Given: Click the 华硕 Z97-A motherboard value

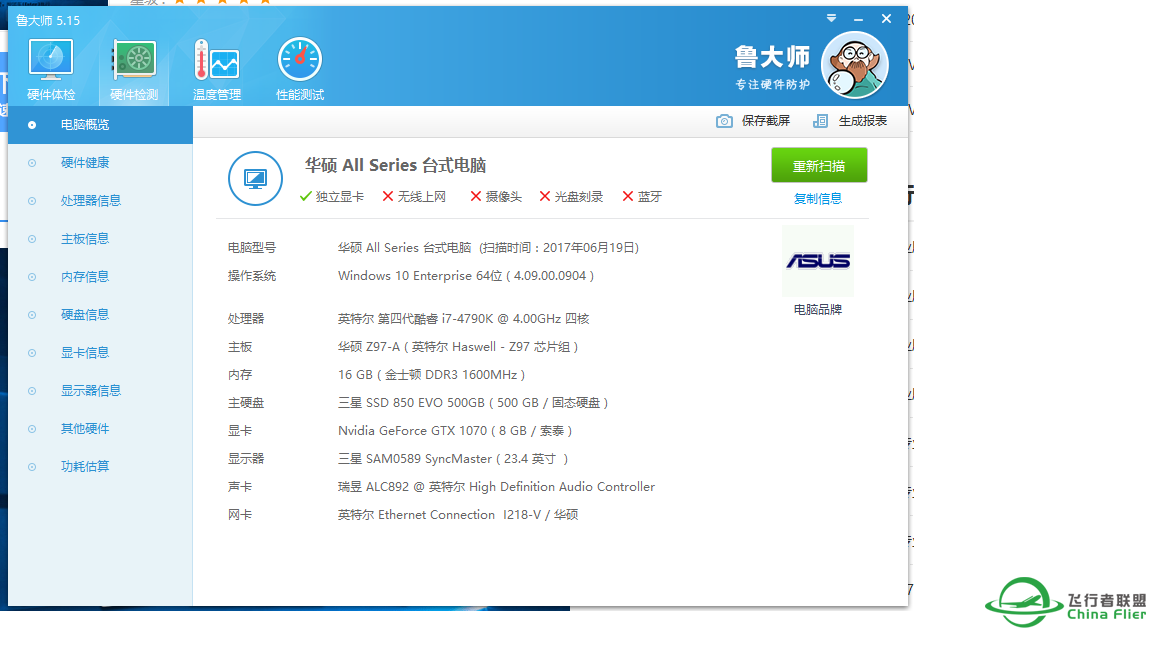Looking at the screenshot, I should click(458, 347).
